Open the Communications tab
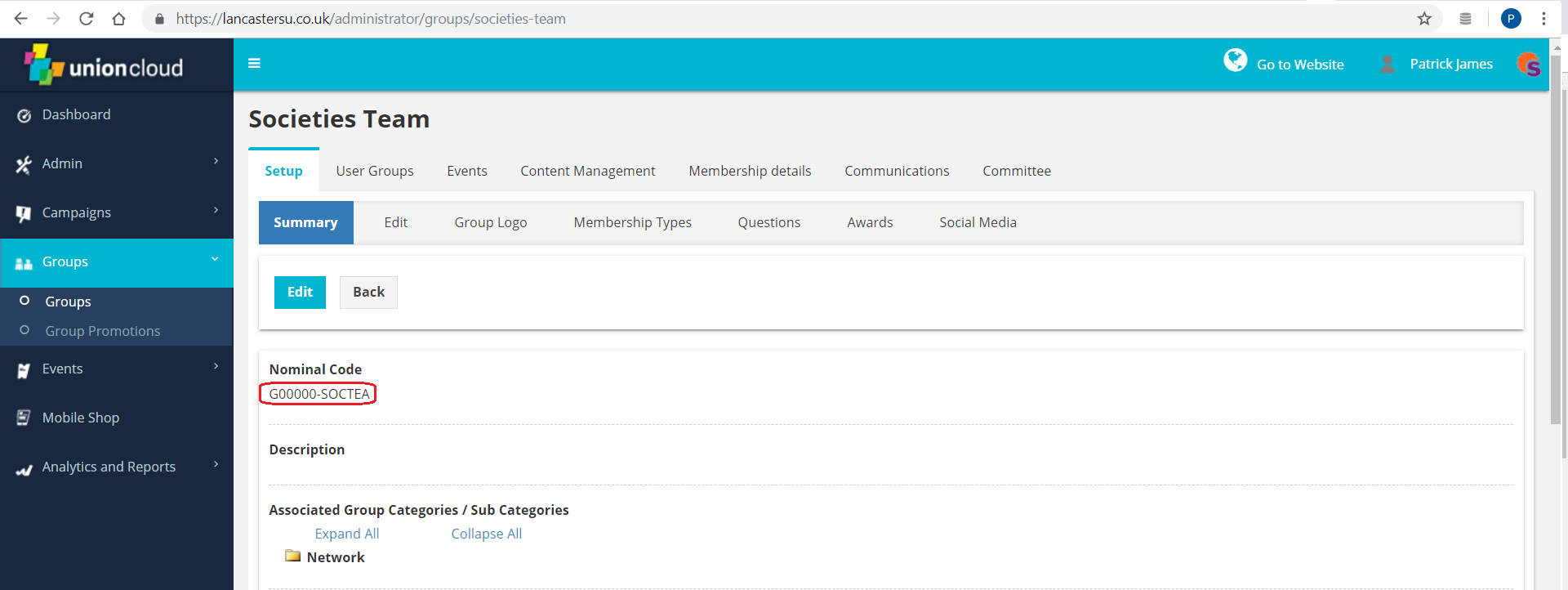Image resolution: width=1568 pixels, height=590 pixels. coord(897,171)
